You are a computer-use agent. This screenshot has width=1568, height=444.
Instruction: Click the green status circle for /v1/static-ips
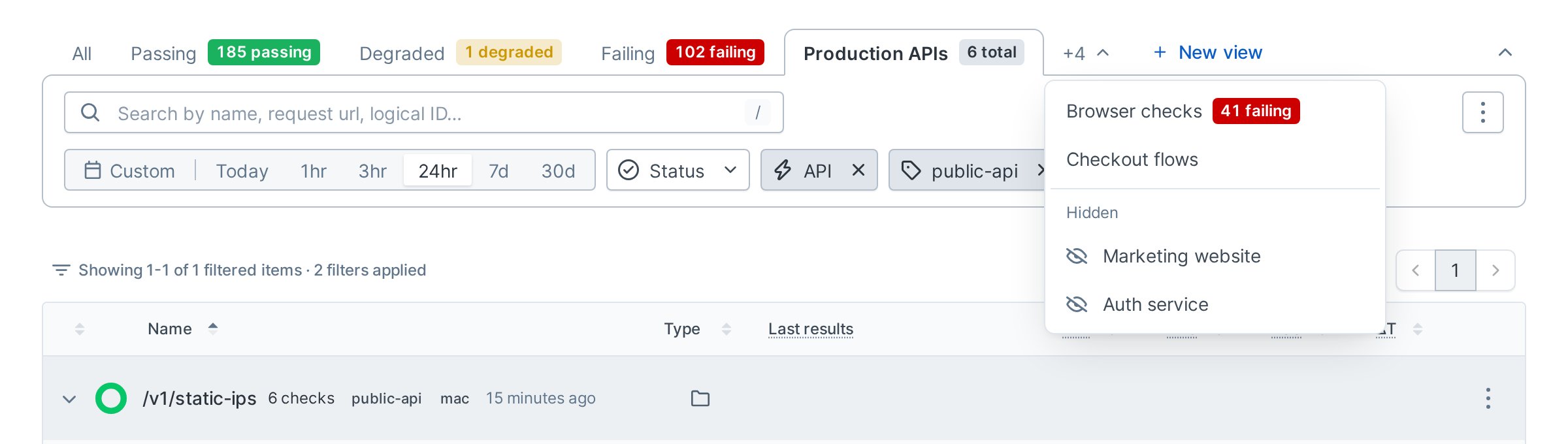tap(111, 398)
